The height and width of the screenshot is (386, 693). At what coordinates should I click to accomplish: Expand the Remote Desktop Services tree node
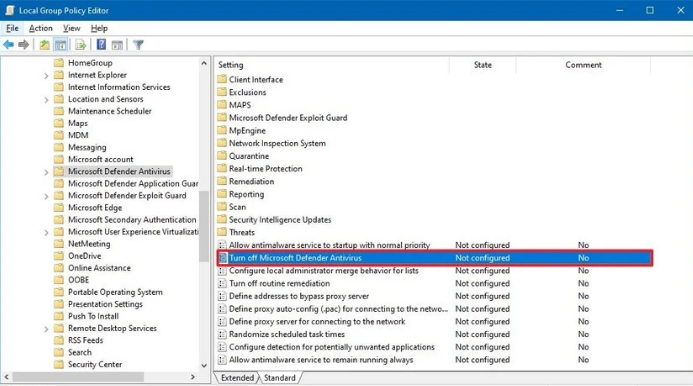pos(46,329)
